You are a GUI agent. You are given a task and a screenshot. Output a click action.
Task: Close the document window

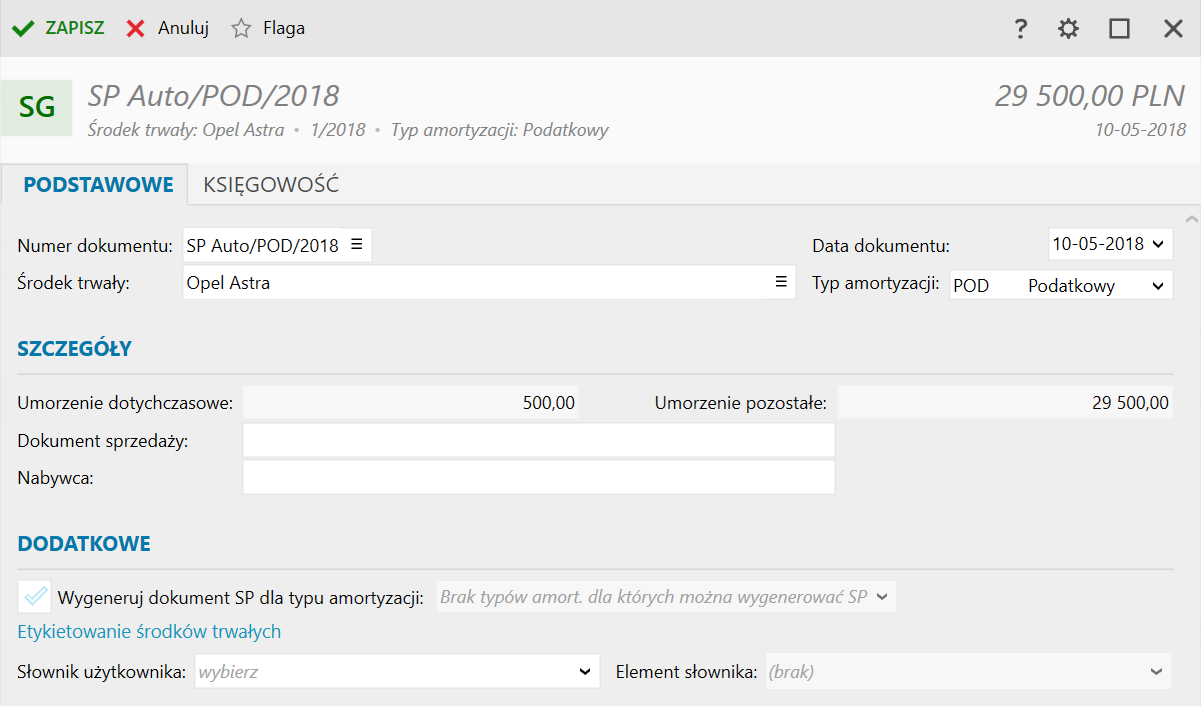click(x=1173, y=29)
